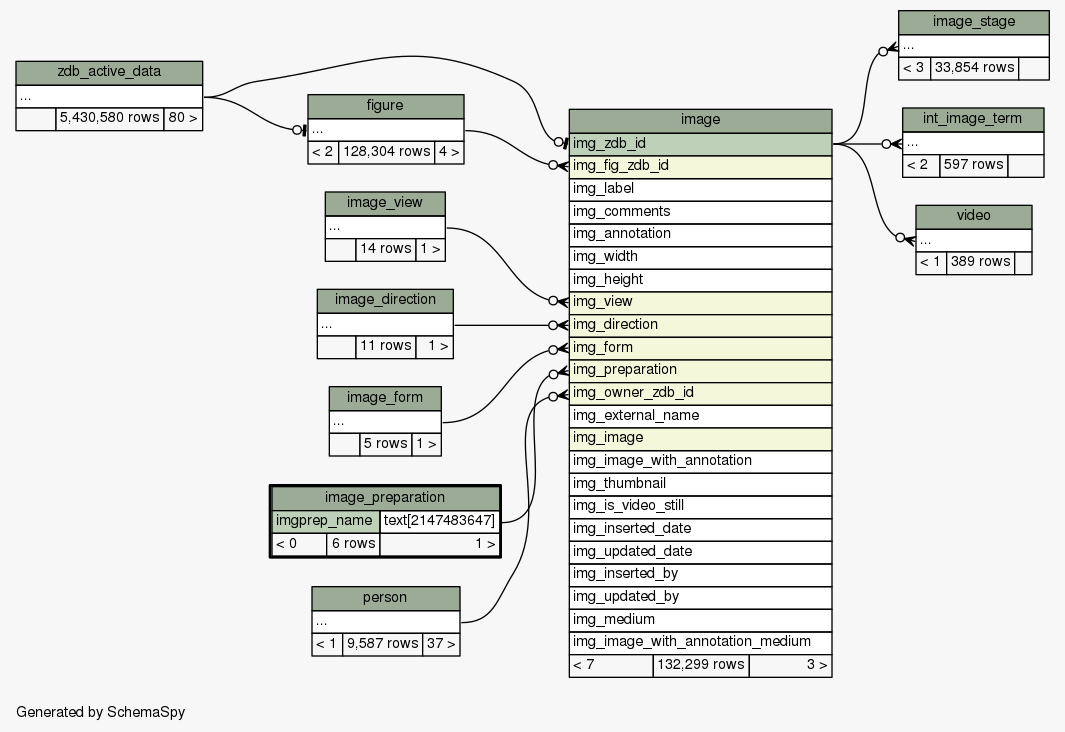Screen dimensions: 1065x732
Task: Open the video table title
Action: (x=973, y=216)
